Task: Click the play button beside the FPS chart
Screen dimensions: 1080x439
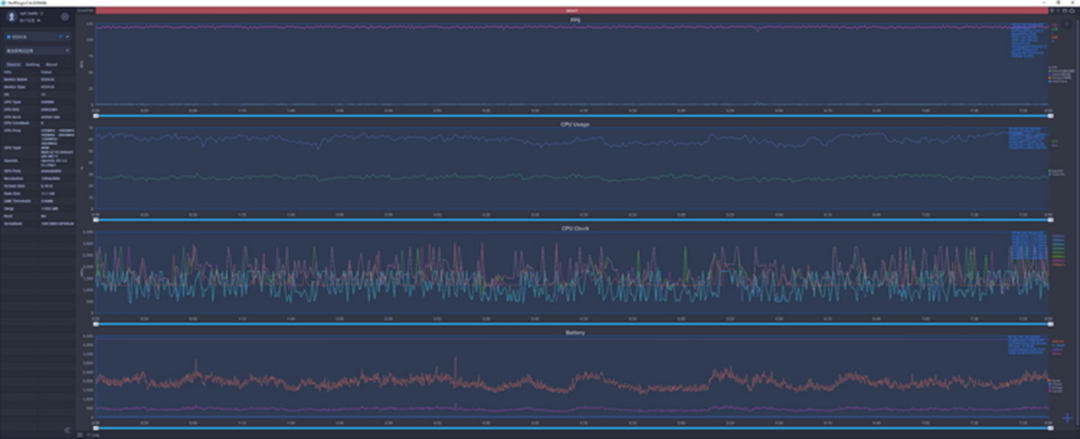Action: point(1067,24)
